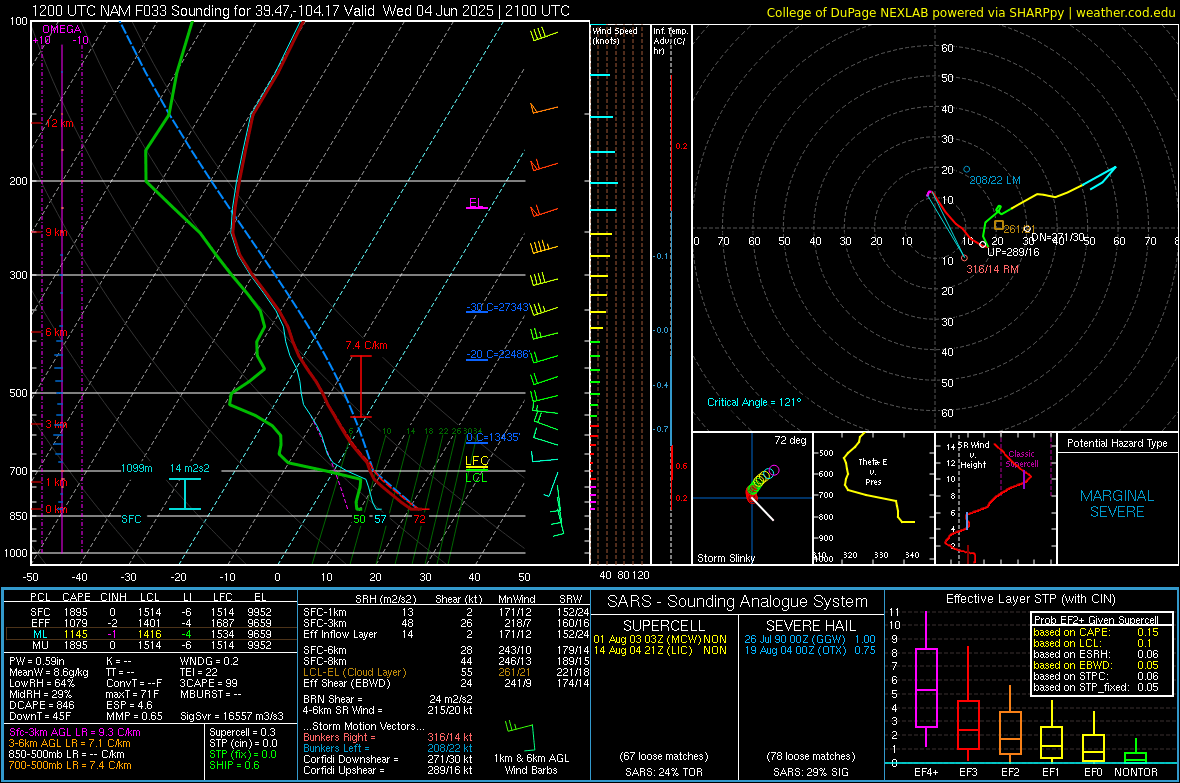Click the based on CAPE: 0.15 line
This screenshot has width=1180, height=783.
point(1096,632)
